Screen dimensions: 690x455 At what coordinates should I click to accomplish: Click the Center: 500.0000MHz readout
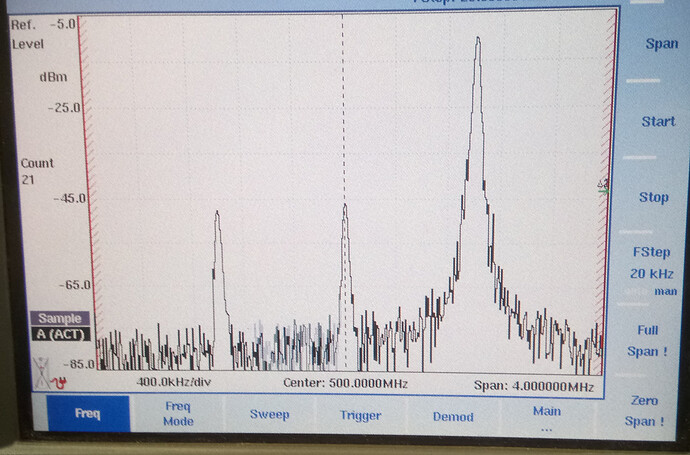pos(345,383)
